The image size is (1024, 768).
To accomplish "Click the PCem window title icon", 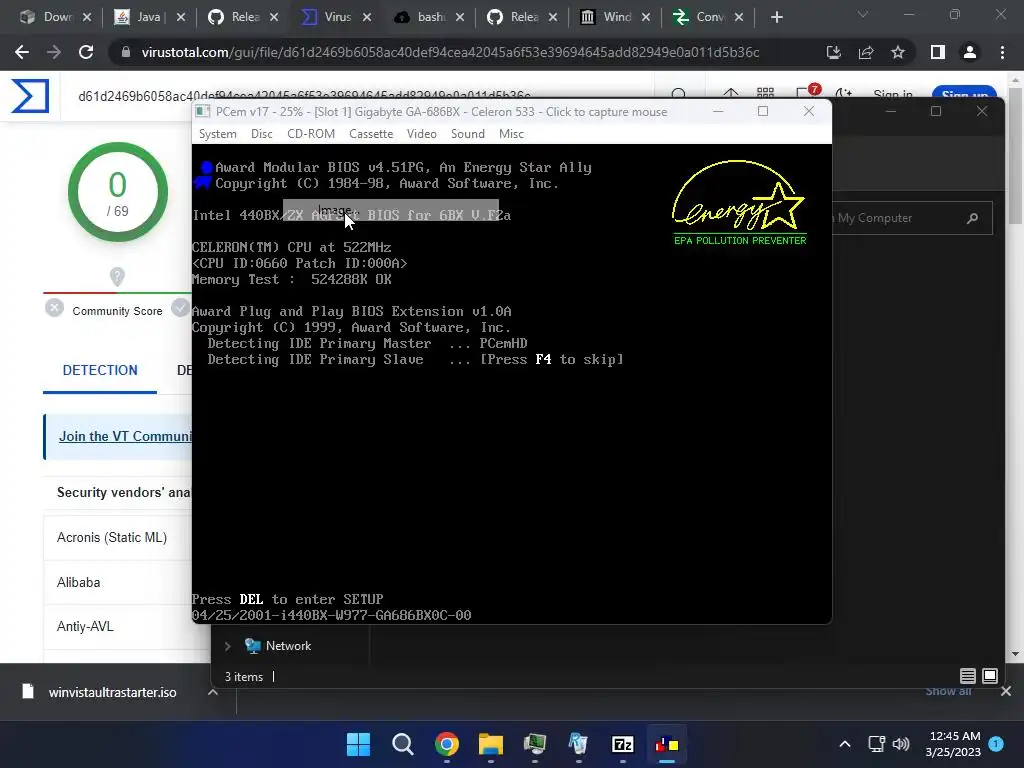I will (202, 112).
